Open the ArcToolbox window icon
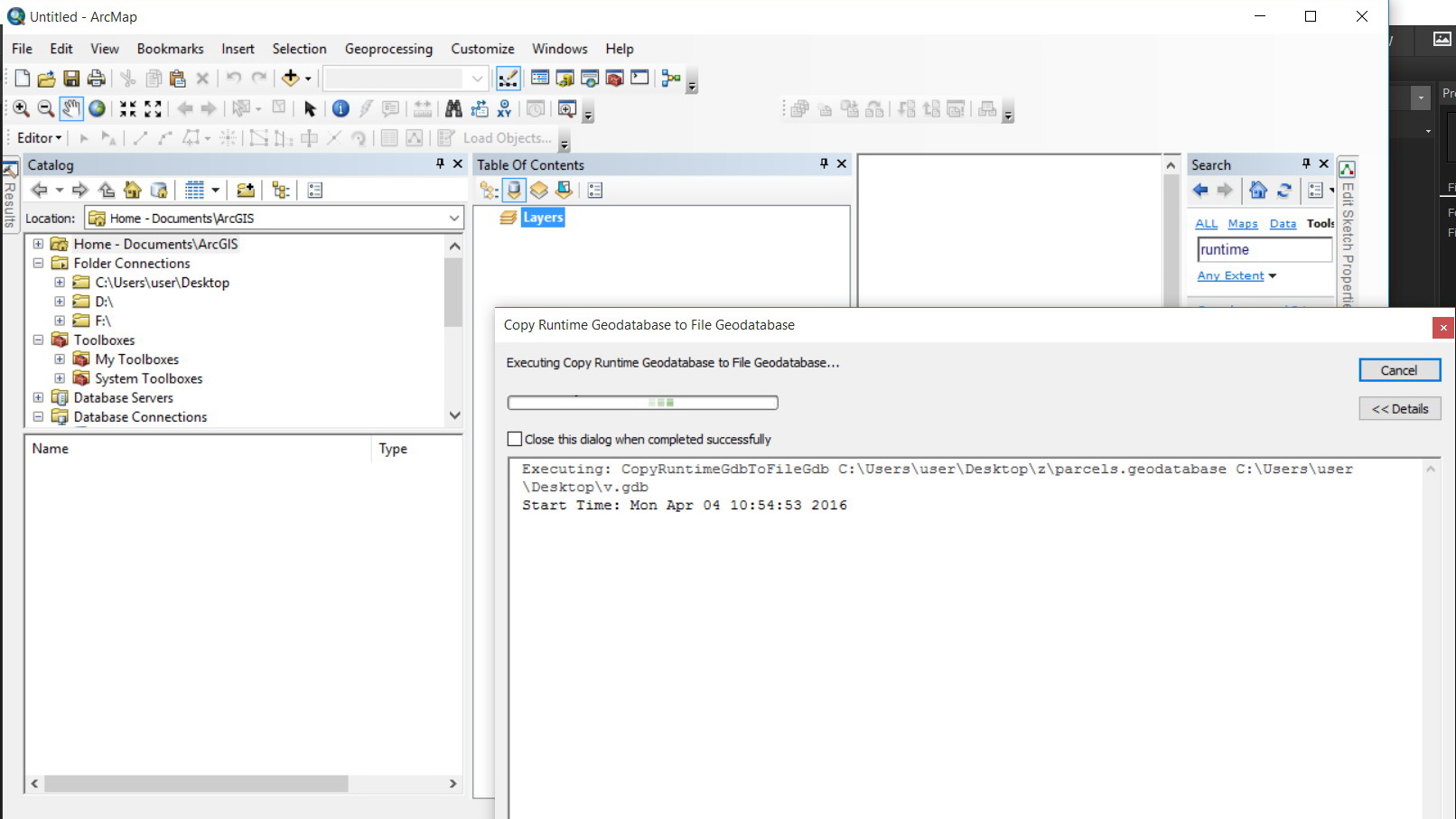1456x819 pixels. [615, 79]
